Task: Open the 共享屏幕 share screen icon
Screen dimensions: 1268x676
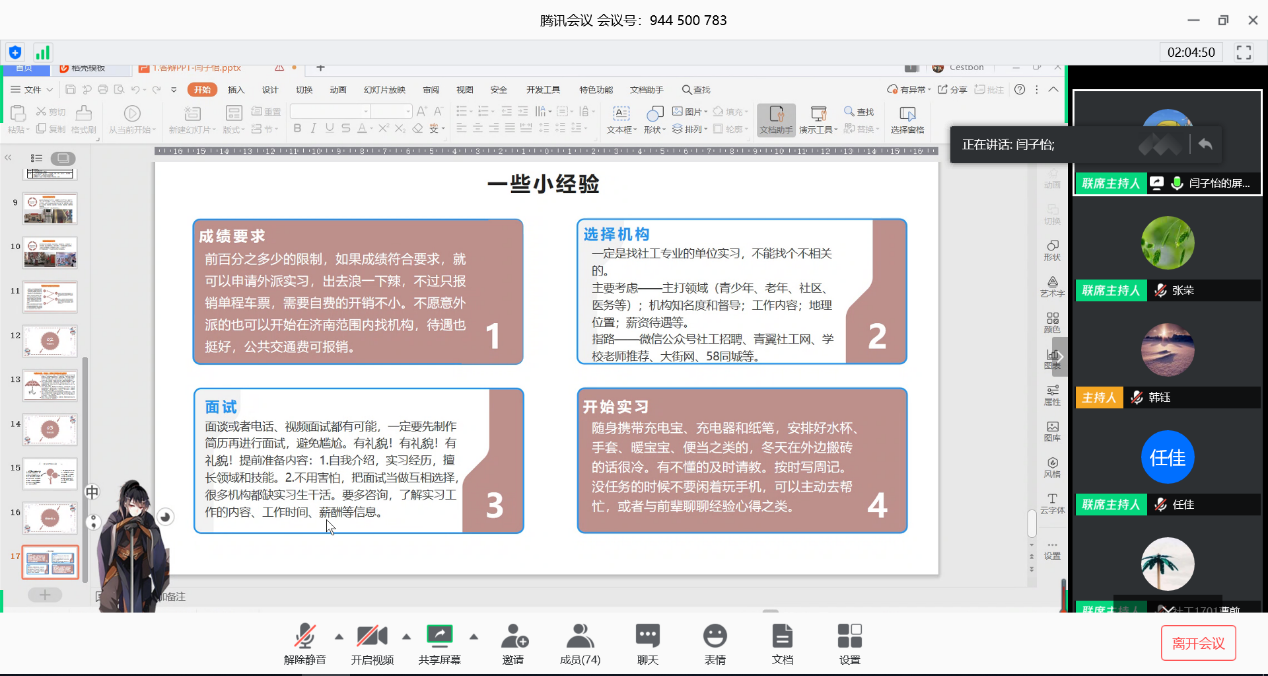Action: (439, 642)
